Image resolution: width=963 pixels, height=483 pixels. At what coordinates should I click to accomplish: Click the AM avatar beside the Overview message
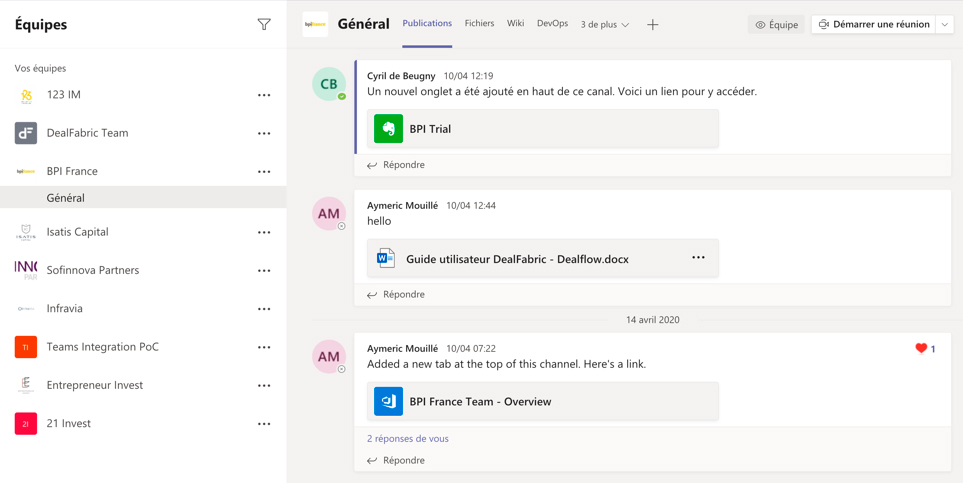(x=329, y=356)
